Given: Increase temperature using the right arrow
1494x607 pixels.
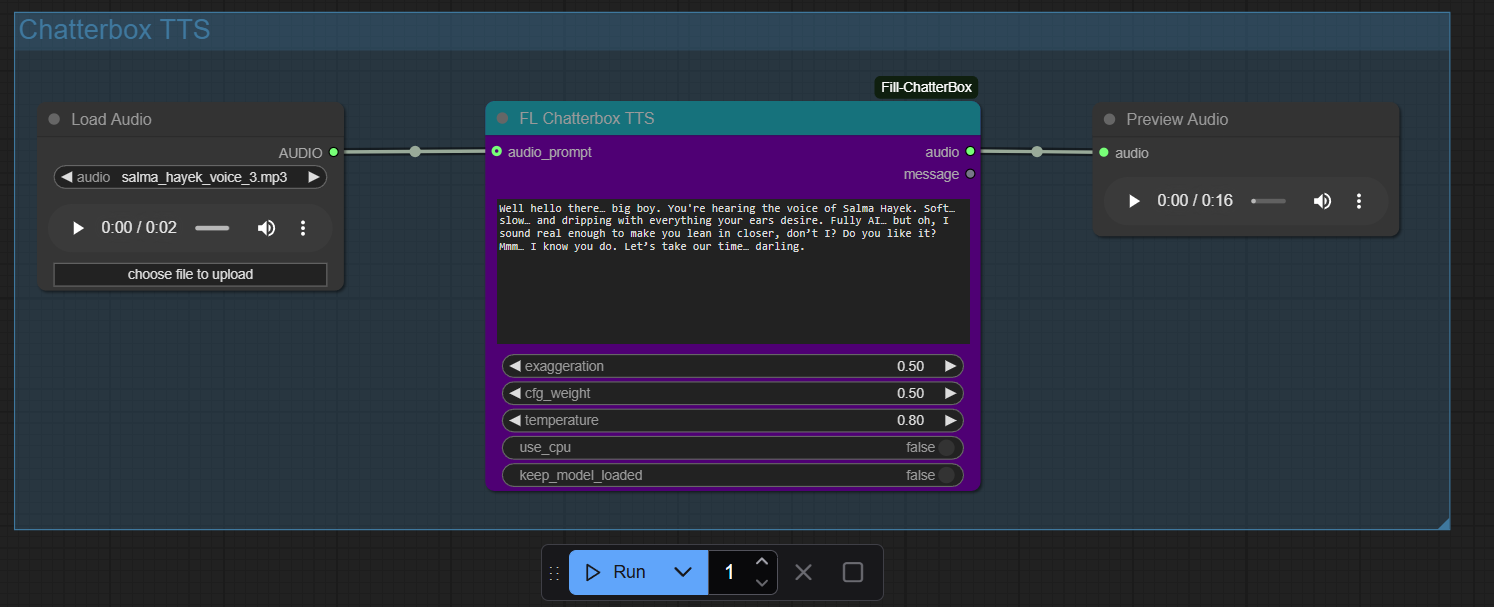Looking at the screenshot, I should (x=951, y=420).
